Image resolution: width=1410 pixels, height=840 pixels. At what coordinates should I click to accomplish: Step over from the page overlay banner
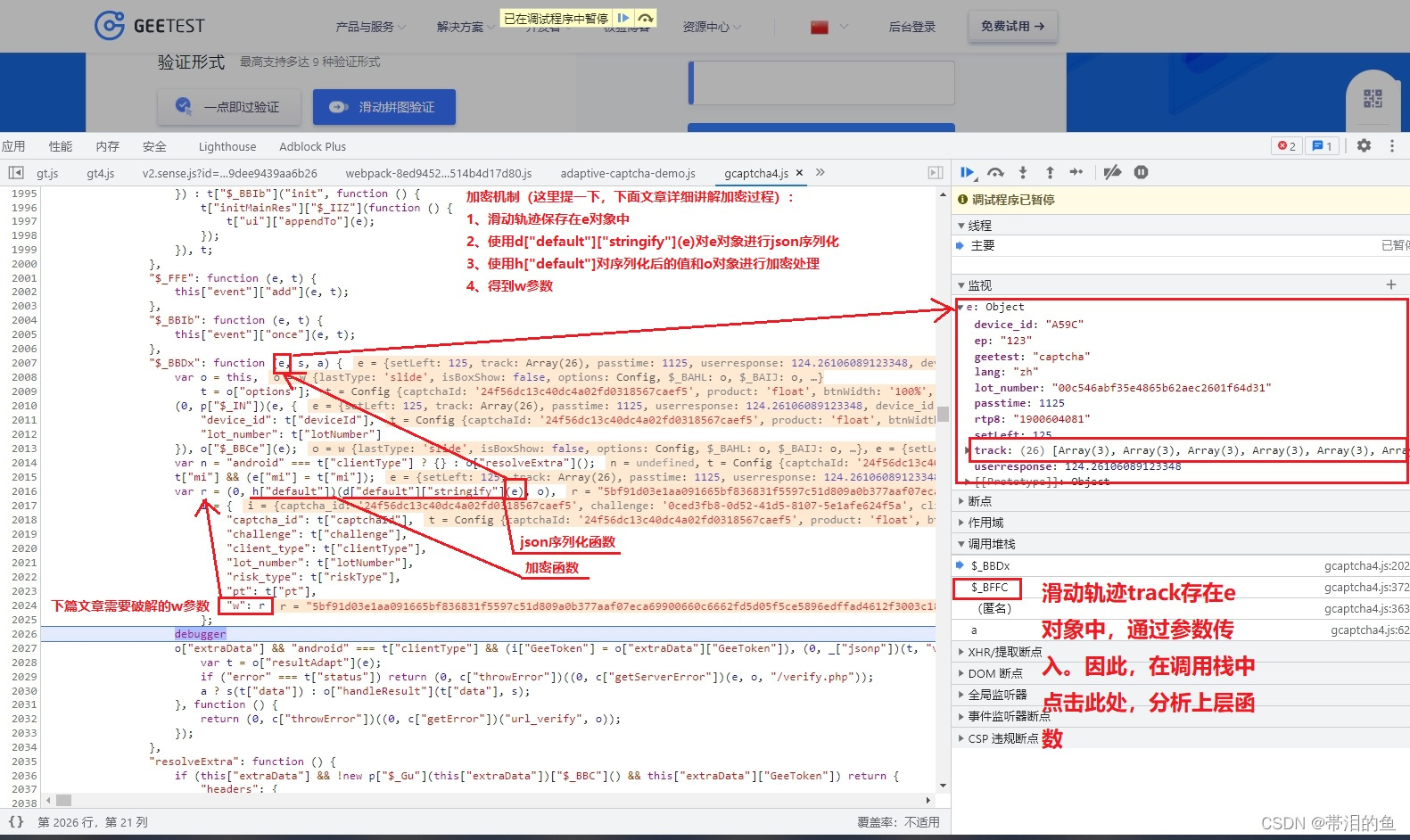[646, 18]
